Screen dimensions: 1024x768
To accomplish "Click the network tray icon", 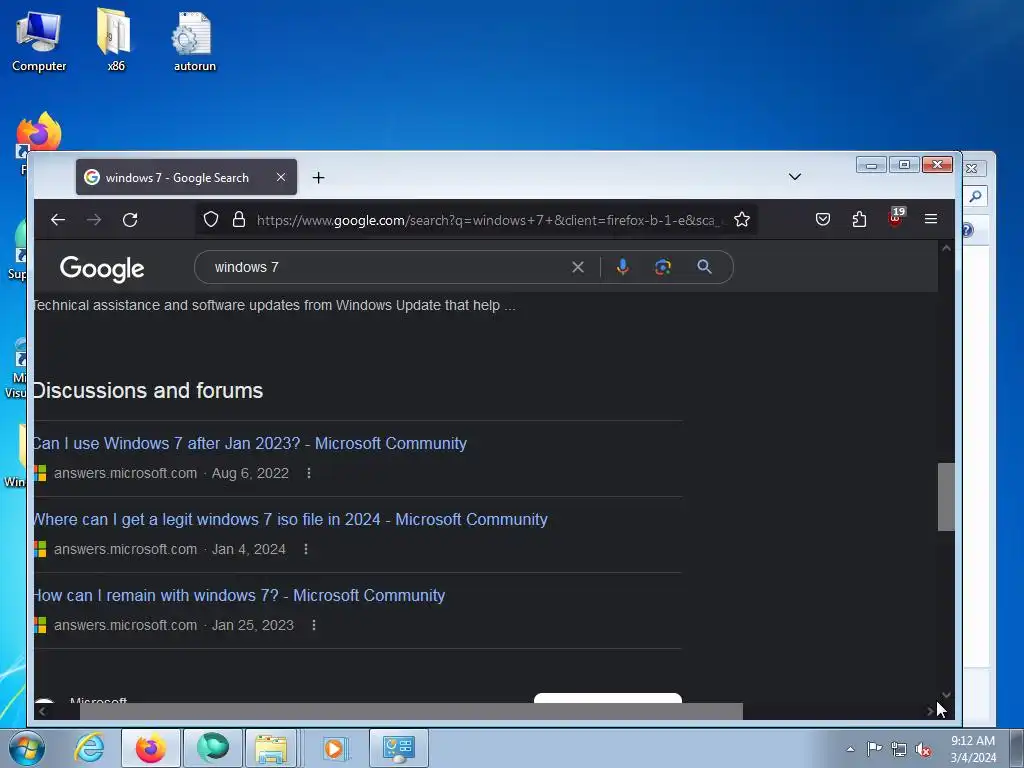I will pyautogui.click(x=899, y=749).
